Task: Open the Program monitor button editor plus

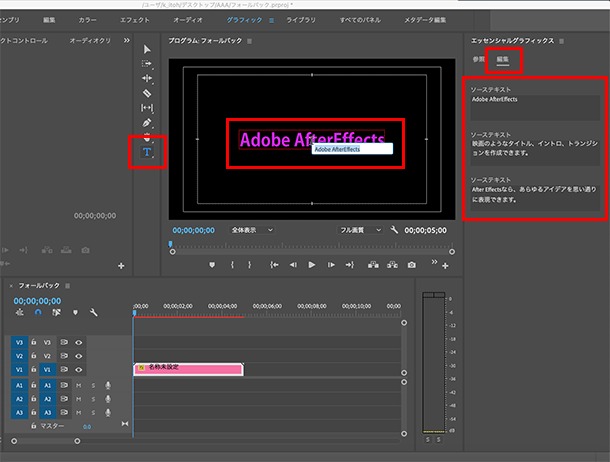Action: [x=445, y=266]
